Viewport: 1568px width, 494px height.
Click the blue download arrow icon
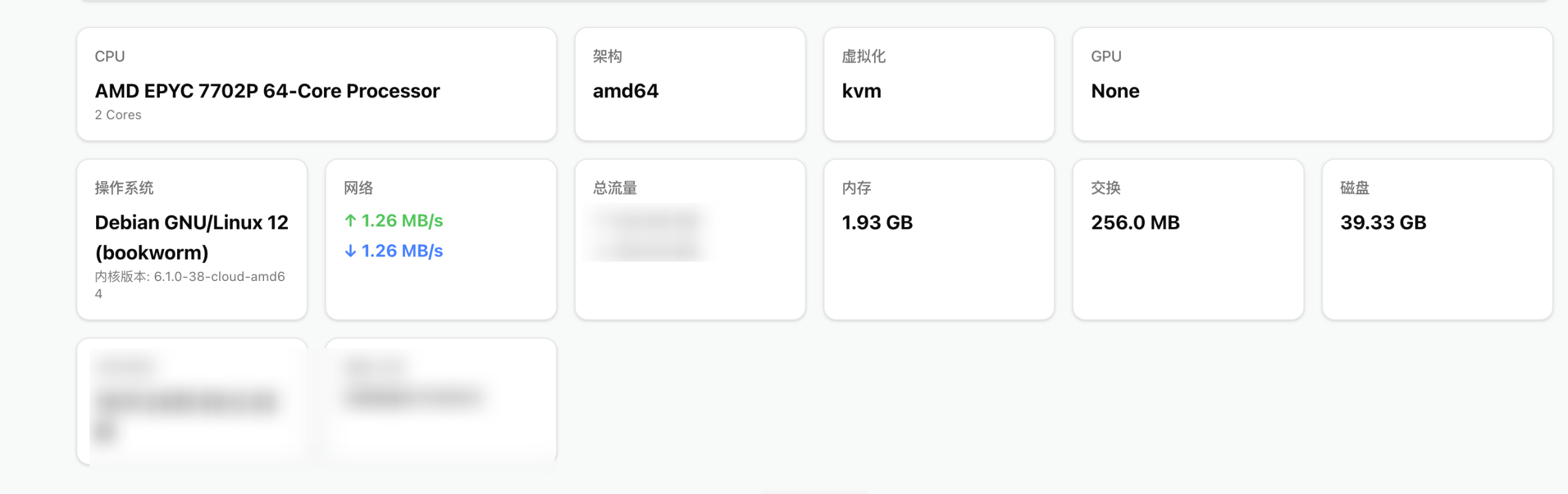tap(350, 251)
